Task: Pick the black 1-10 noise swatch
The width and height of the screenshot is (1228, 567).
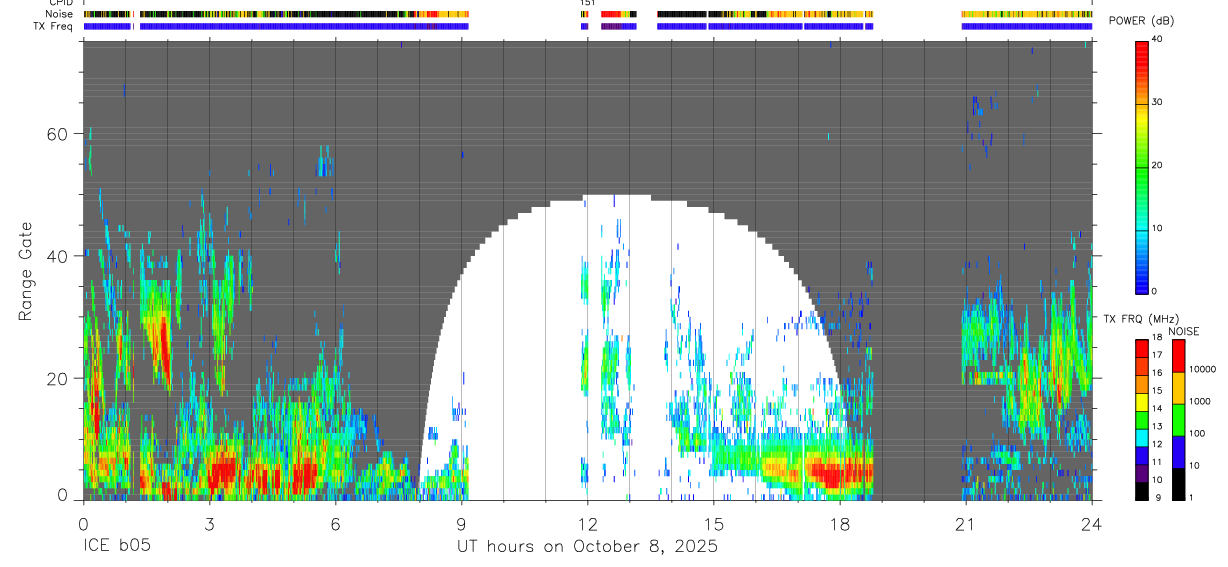Action: (1178, 483)
